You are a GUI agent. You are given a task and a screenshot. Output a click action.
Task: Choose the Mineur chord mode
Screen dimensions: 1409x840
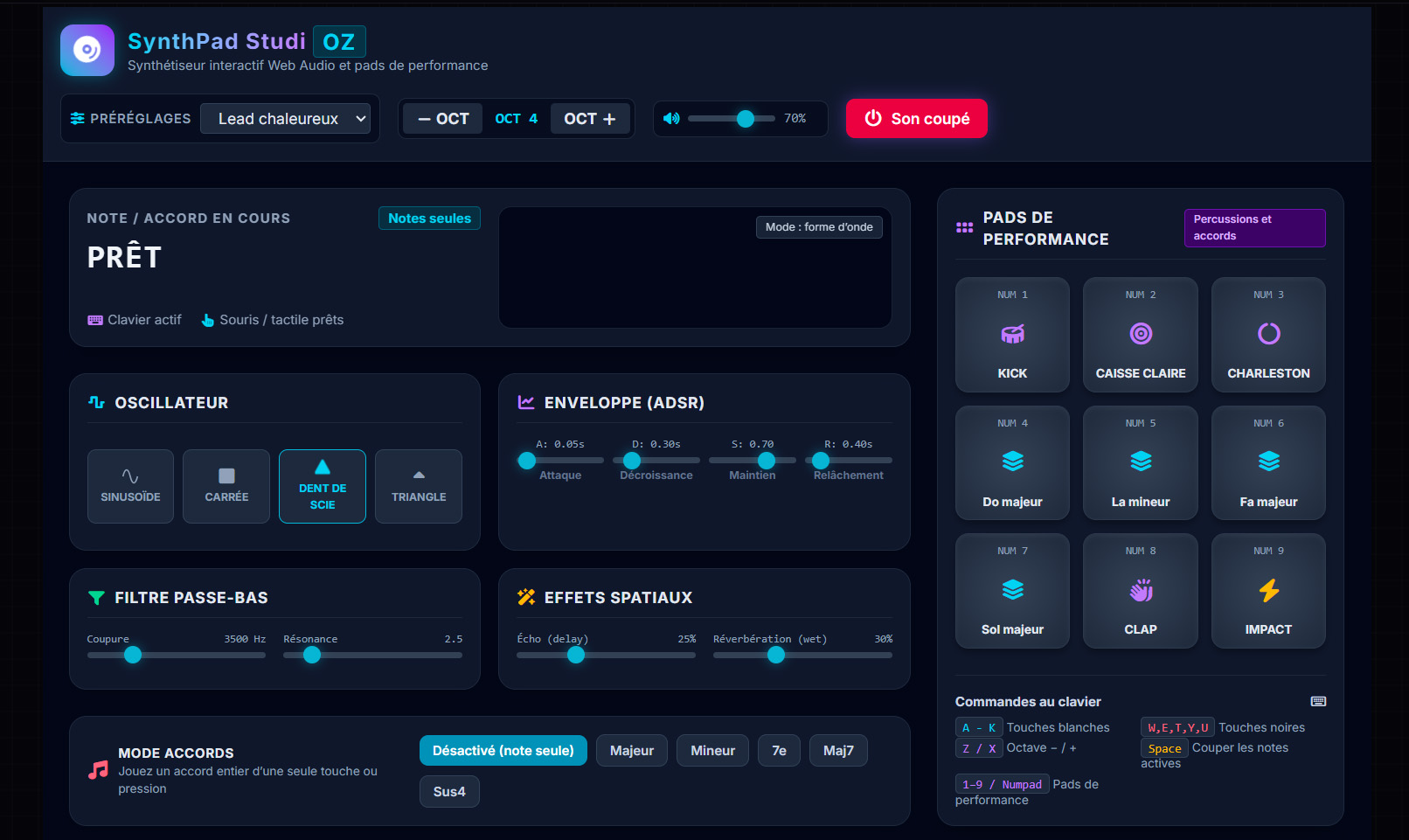tap(712, 751)
